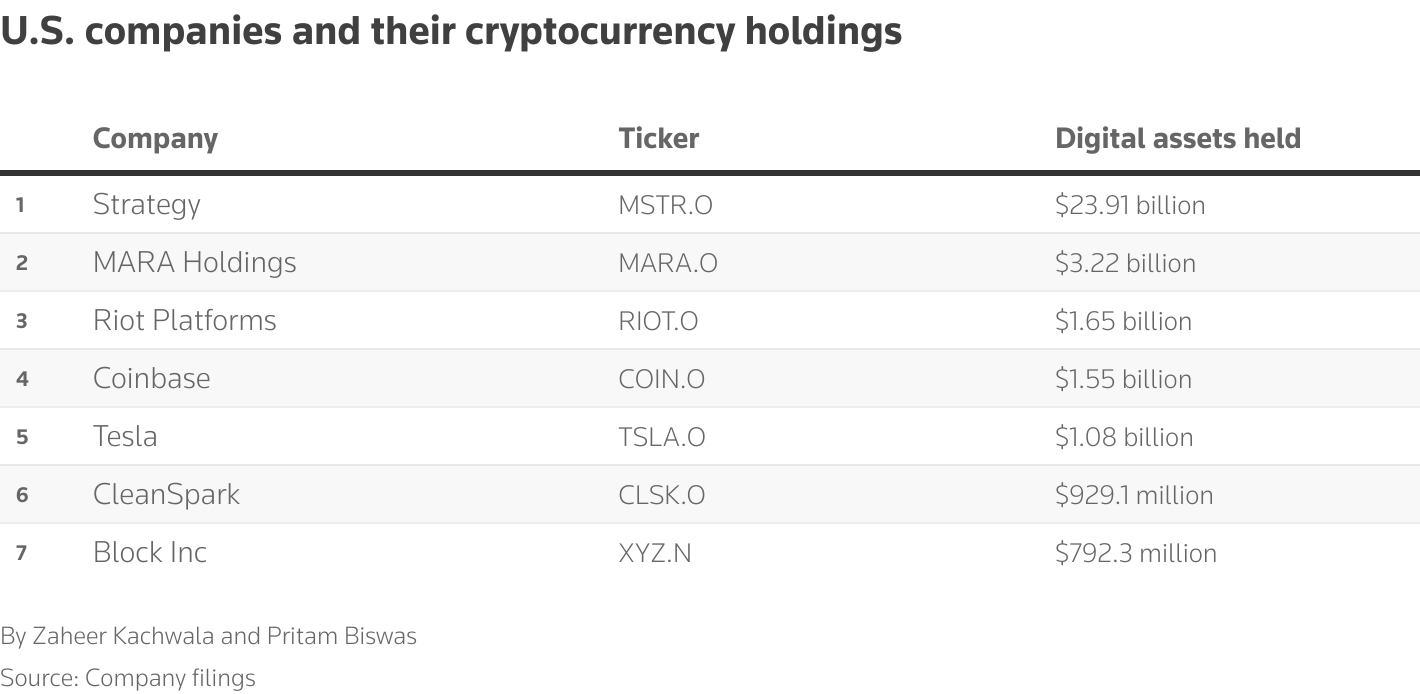Screen dimensions: 1420x694
Task: Click the RIOT.O ticker symbol
Action: point(658,321)
